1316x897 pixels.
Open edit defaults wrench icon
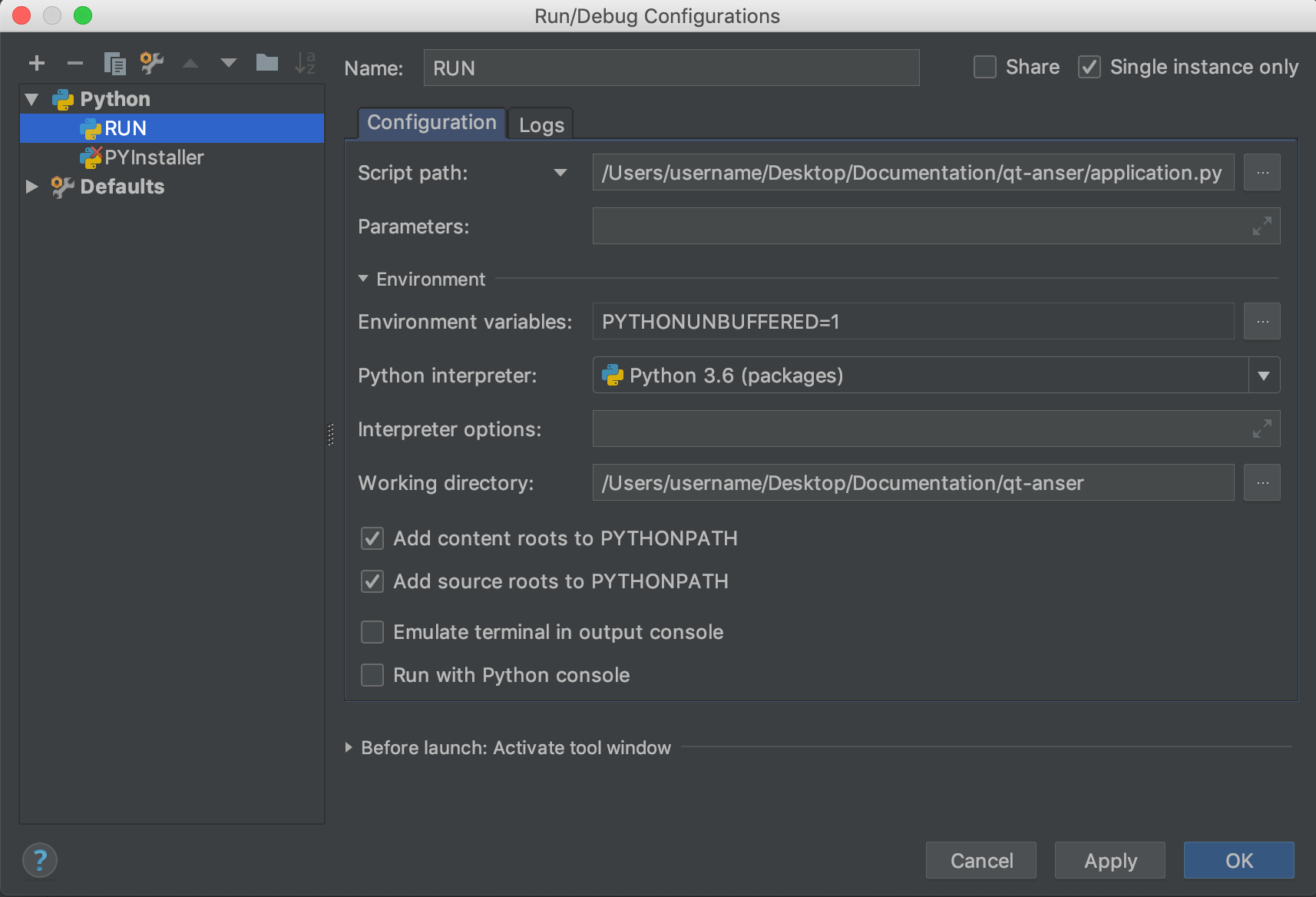point(152,63)
